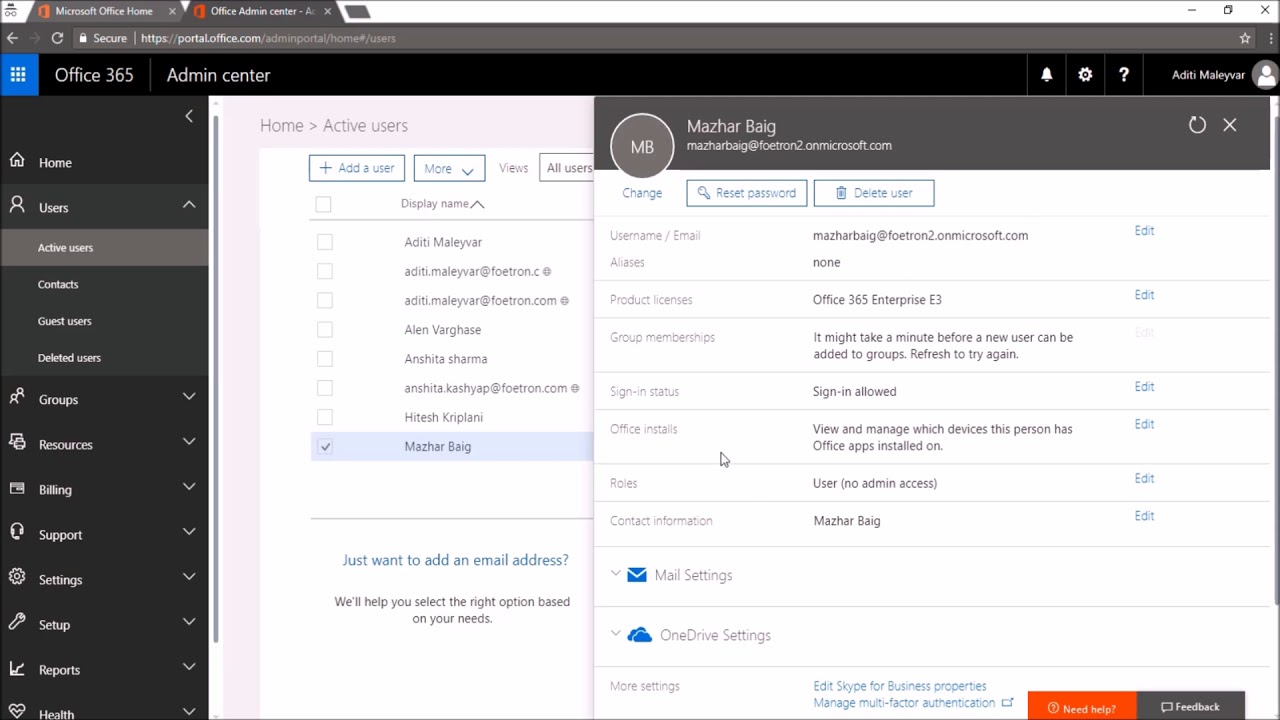Open Edit Skype for Business properties
The width and height of the screenshot is (1280, 720).
900,686
